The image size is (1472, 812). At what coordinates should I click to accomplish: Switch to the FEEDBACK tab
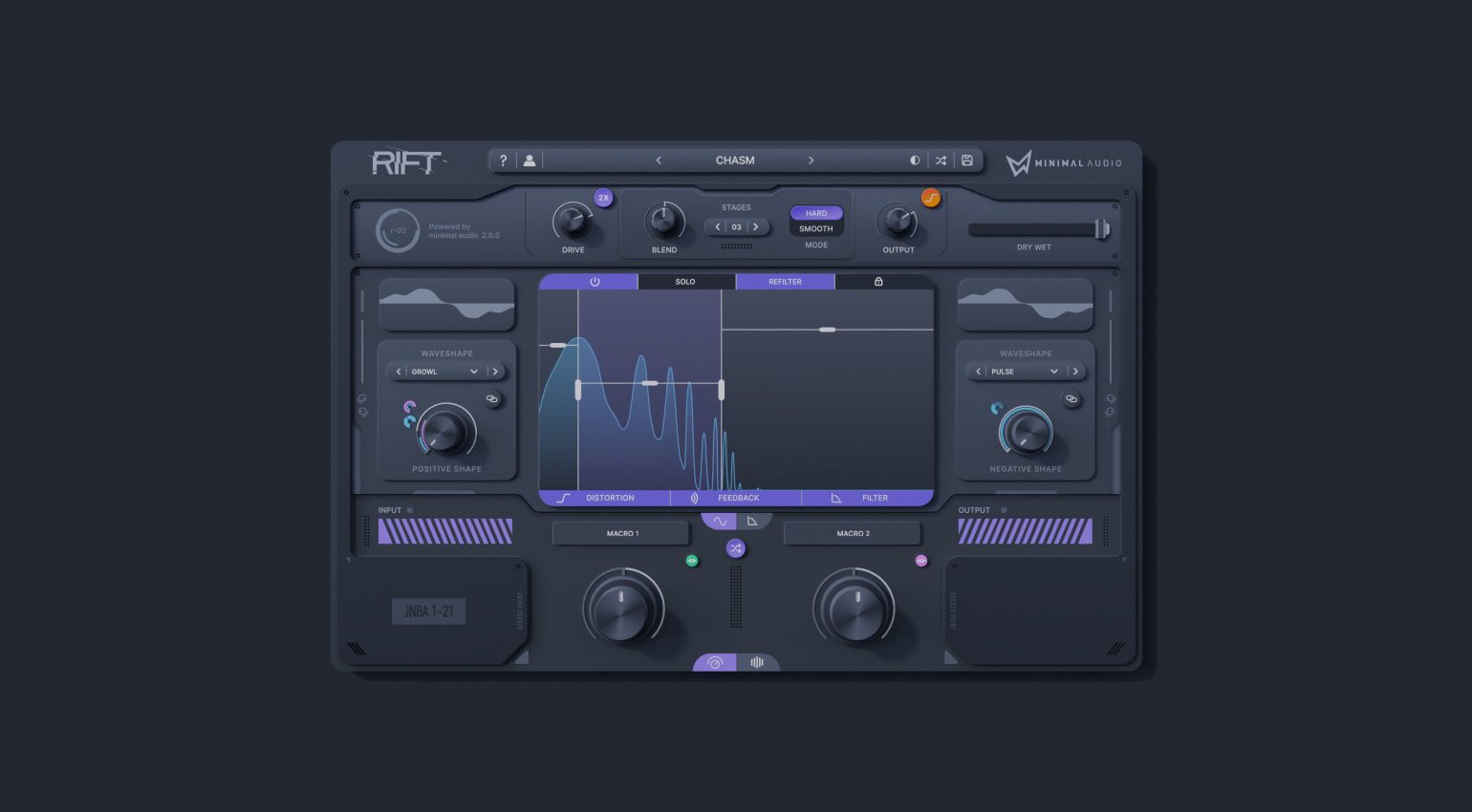click(x=738, y=497)
